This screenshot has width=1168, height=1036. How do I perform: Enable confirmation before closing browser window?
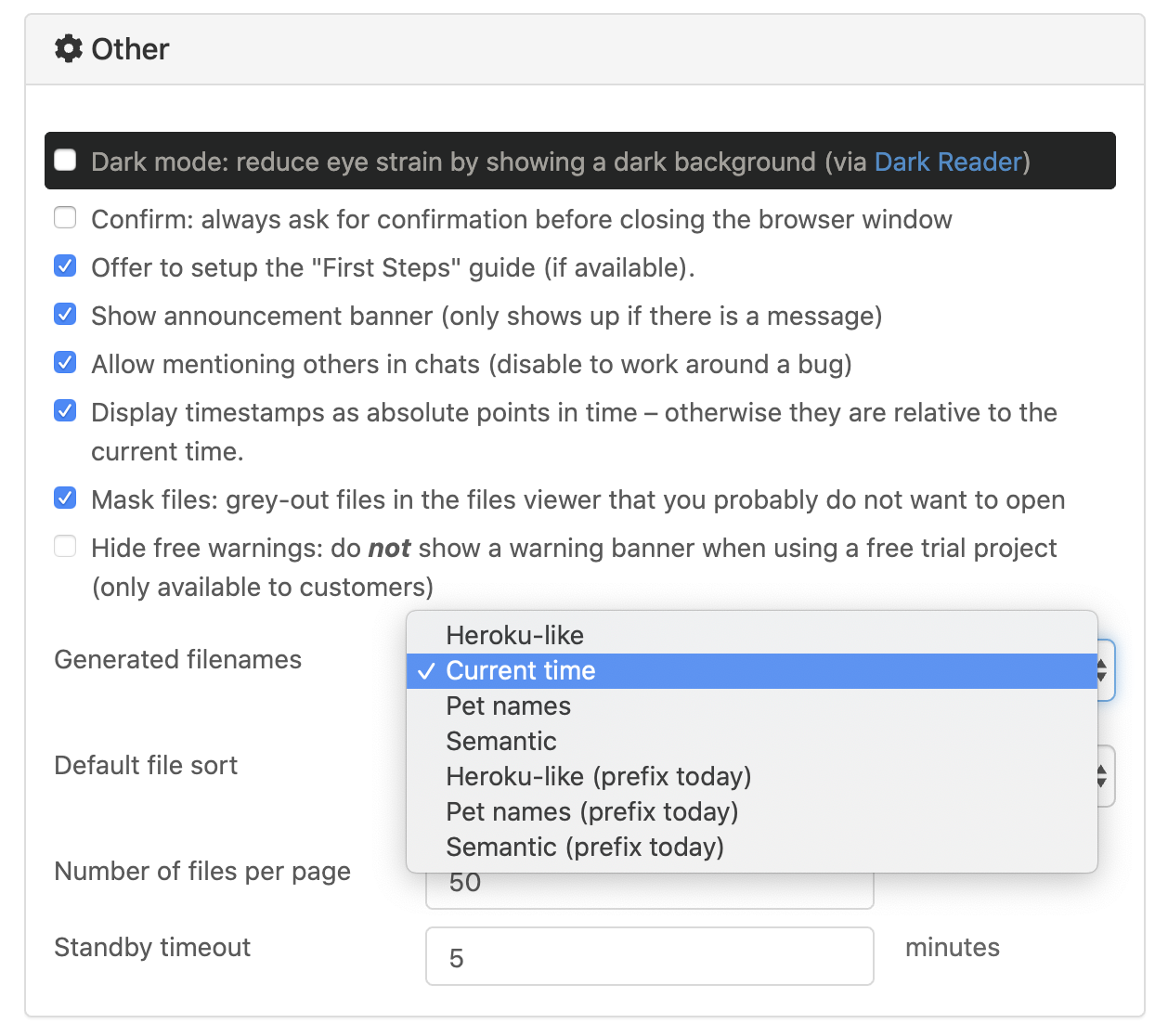pos(65,218)
